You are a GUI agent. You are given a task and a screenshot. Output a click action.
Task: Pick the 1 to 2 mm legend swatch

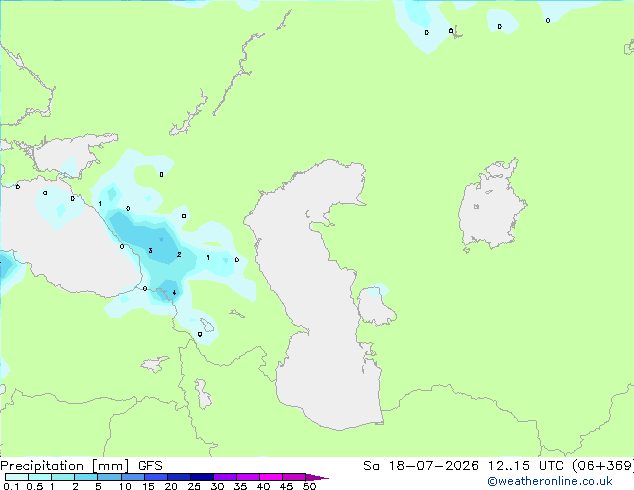click(63, 477)
